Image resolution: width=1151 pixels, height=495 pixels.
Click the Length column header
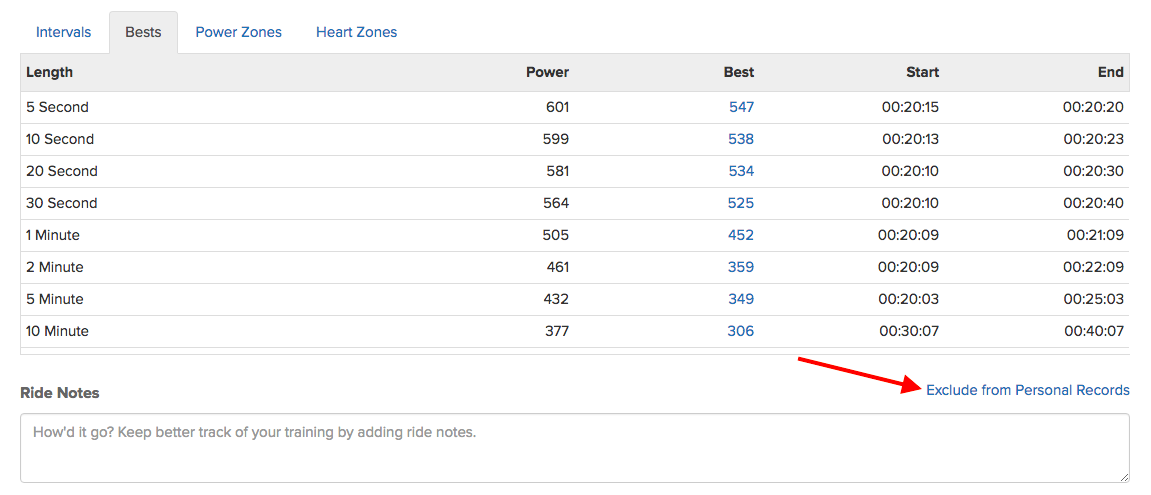tap(49, 72)
